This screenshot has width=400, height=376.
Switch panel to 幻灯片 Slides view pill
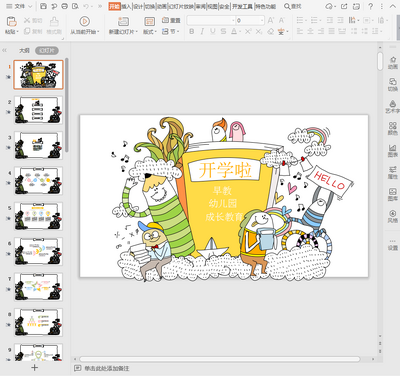pos(47,50)
